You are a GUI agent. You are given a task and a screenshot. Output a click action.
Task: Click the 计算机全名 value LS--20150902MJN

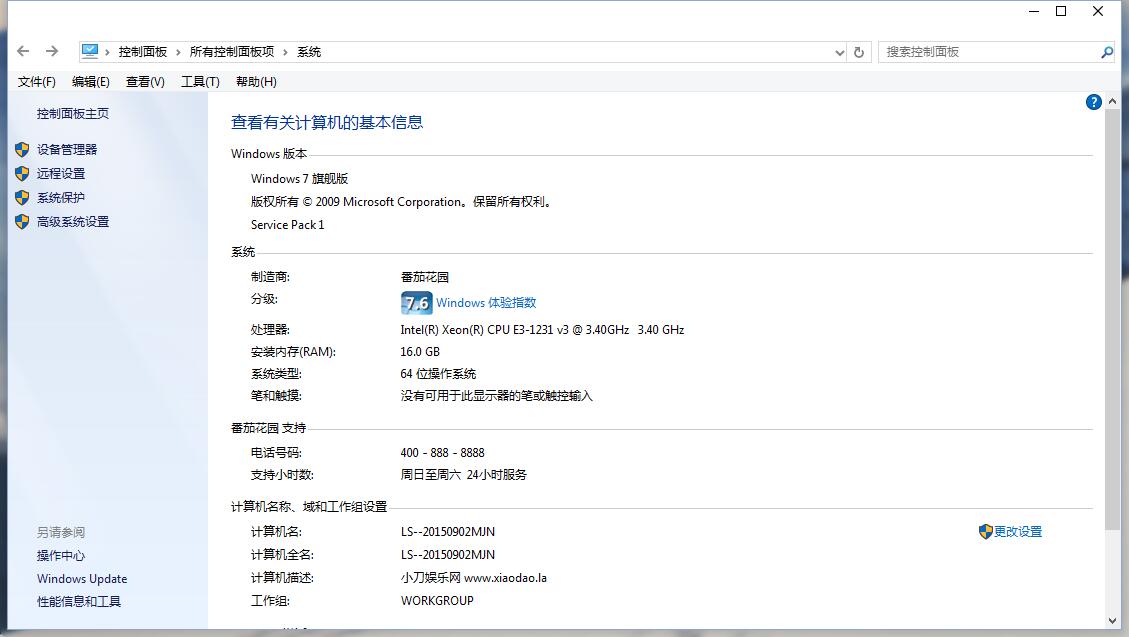point(448,555)
